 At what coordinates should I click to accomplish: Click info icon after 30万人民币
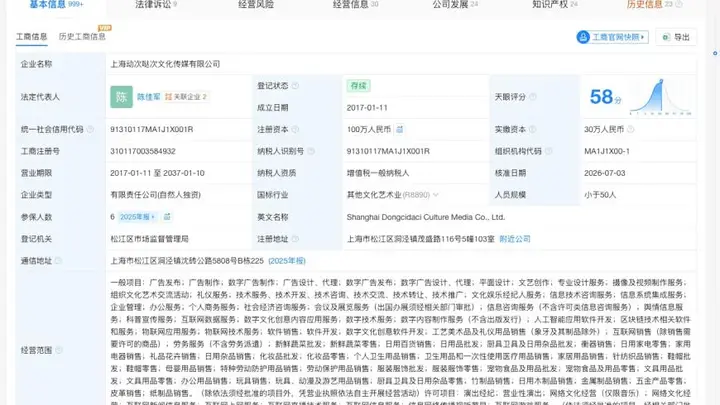[630, 129]
